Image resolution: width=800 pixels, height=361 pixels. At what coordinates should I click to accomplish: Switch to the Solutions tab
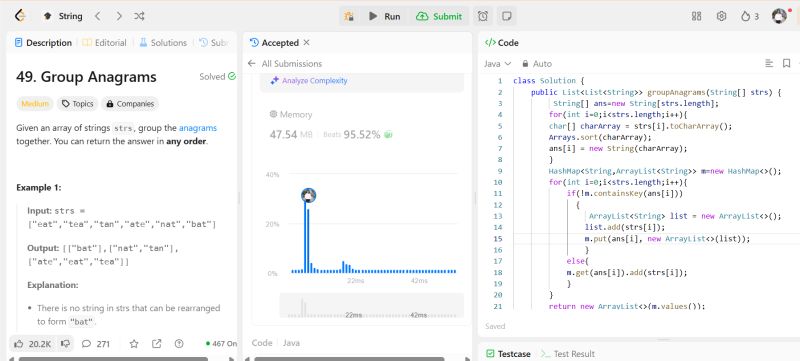point(163,43)
